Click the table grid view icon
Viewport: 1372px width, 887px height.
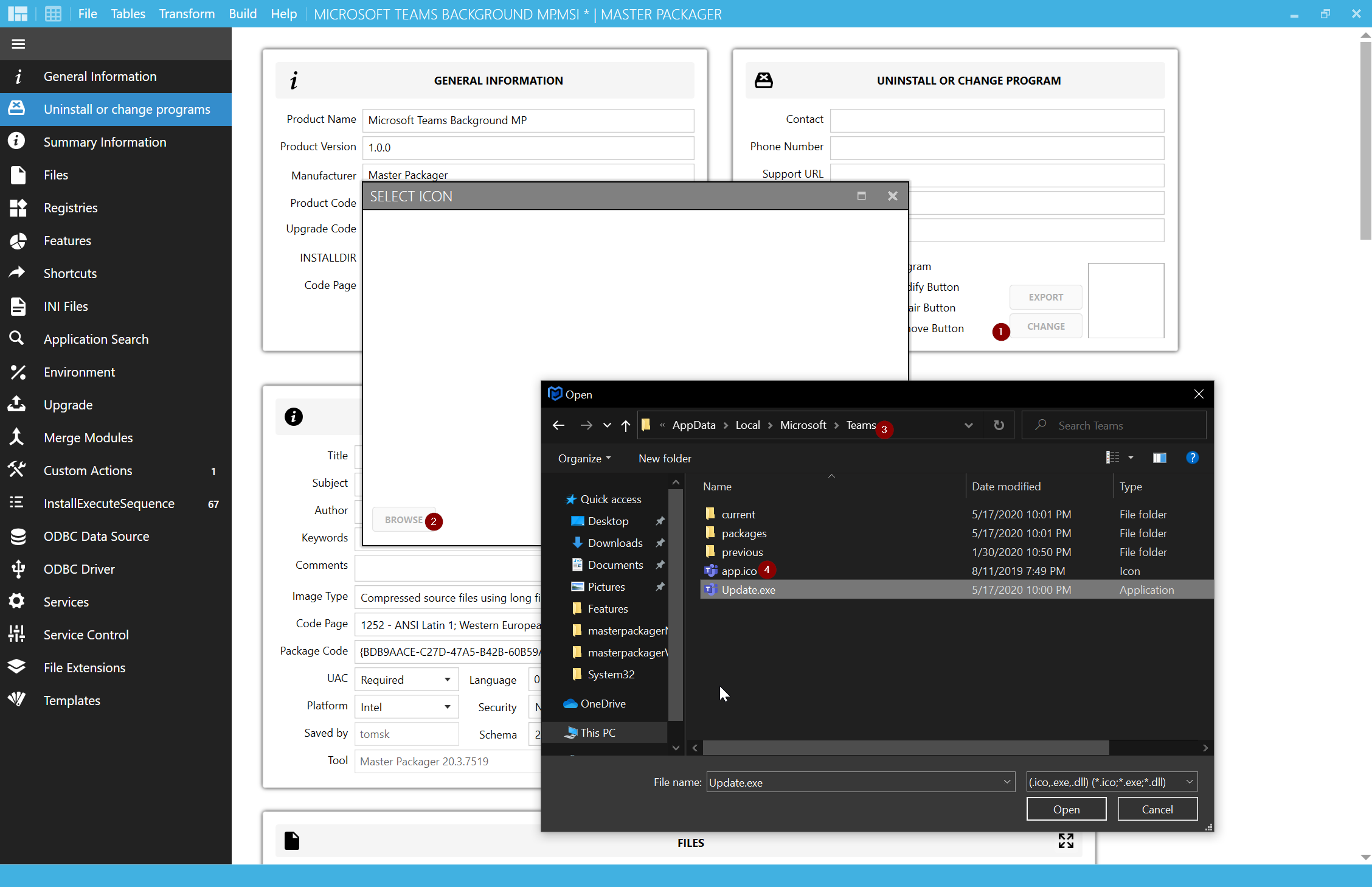pos(53,14)
